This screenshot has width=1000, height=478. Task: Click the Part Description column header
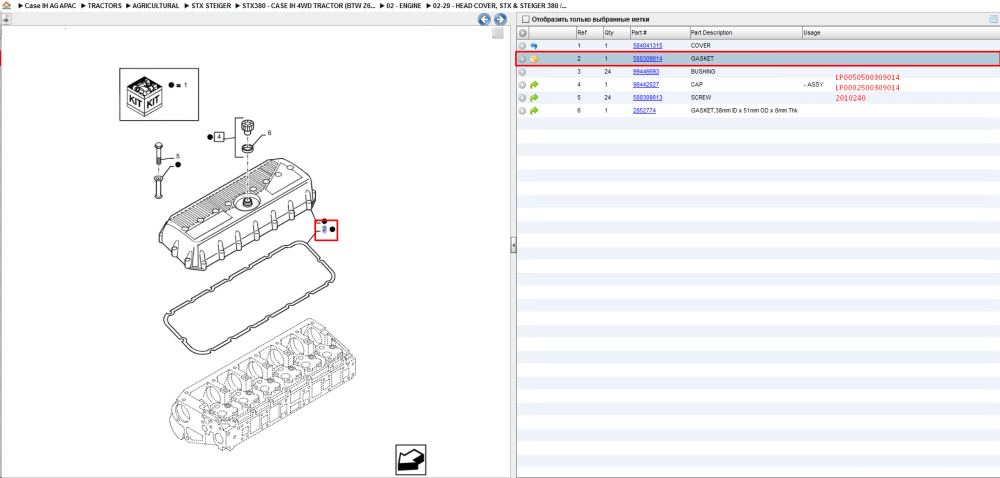click(x=745, y=33)
